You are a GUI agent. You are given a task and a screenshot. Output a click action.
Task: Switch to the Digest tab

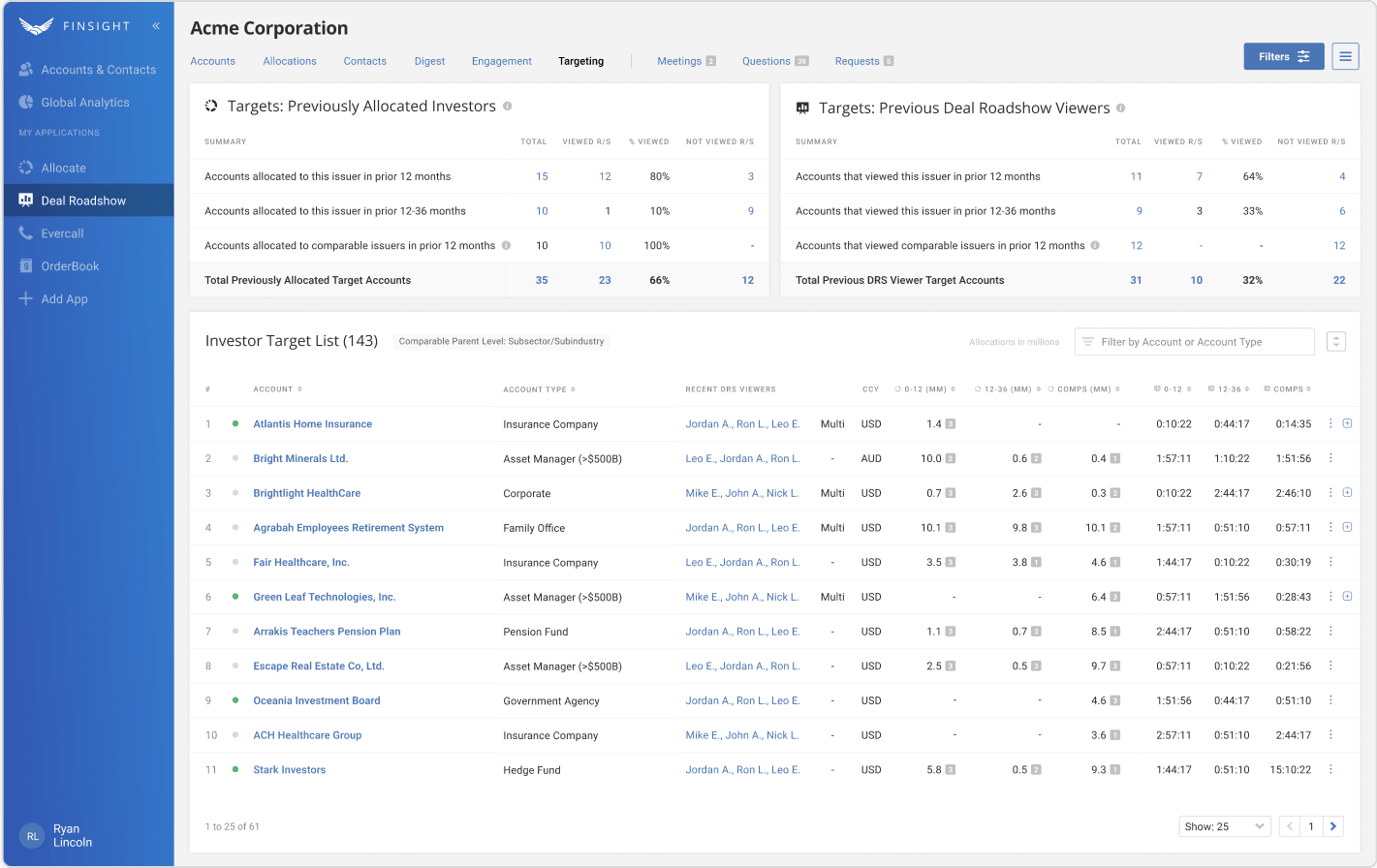click(429, 61)
